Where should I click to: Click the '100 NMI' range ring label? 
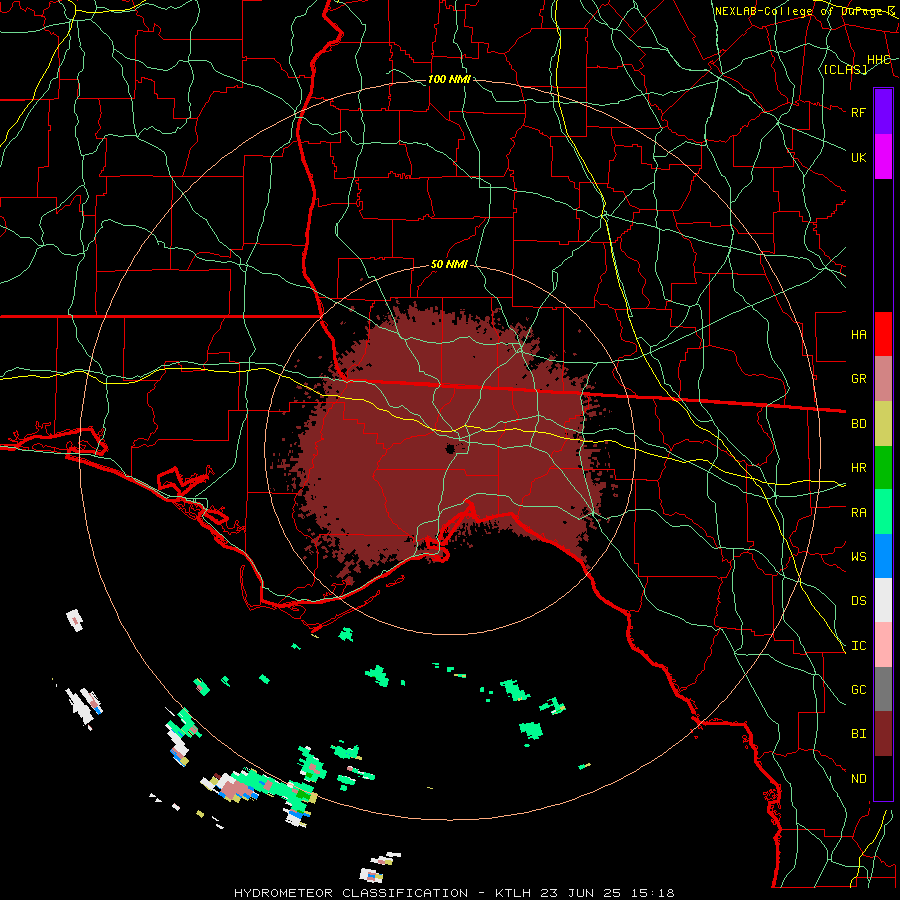click(x=449, y=79)
